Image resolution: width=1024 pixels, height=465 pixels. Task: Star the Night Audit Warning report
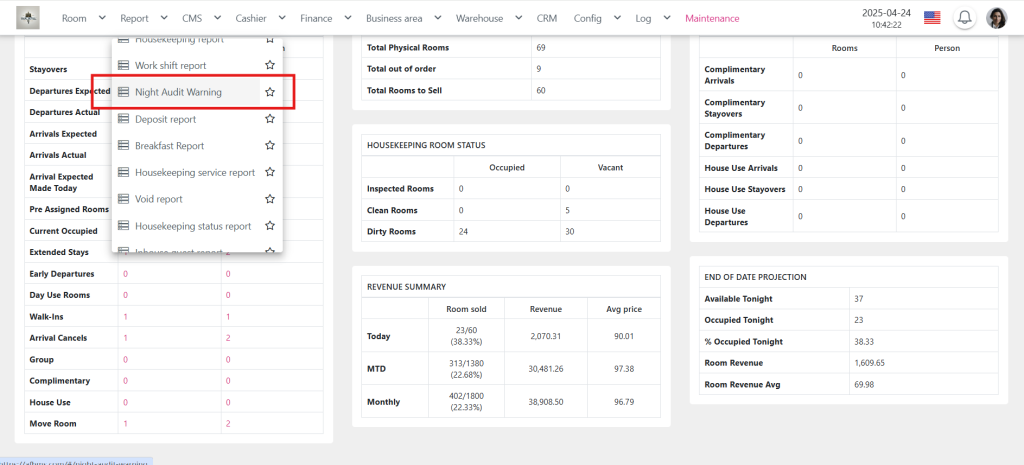point(270,92)
